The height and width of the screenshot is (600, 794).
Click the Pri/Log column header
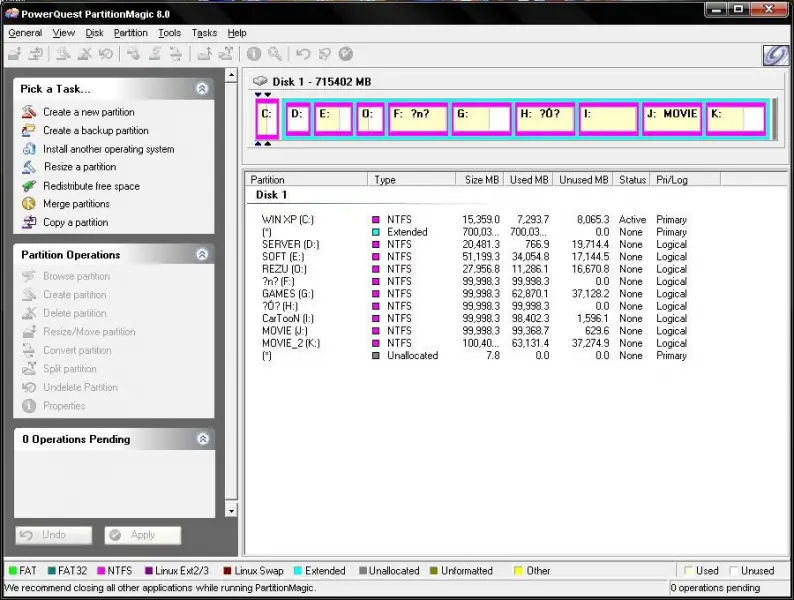[685, 180]
